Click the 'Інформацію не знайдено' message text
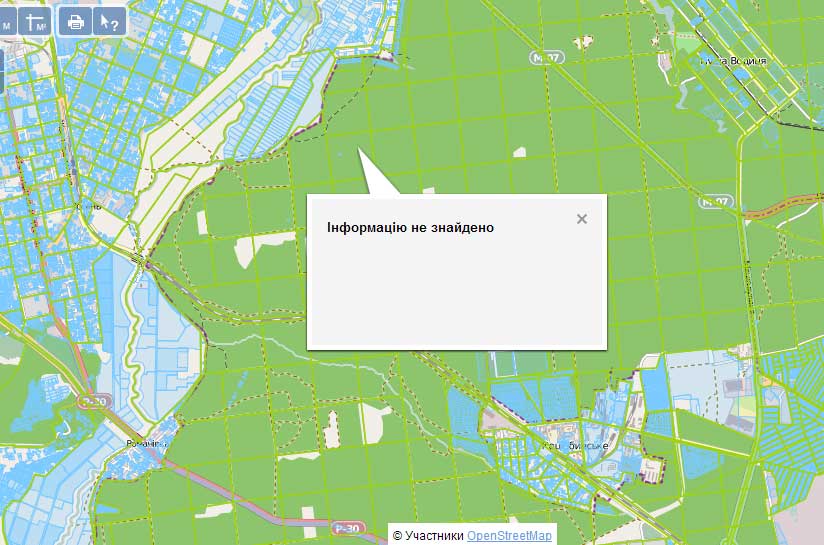This screenshot has height=545, width=824. (410, 227)
